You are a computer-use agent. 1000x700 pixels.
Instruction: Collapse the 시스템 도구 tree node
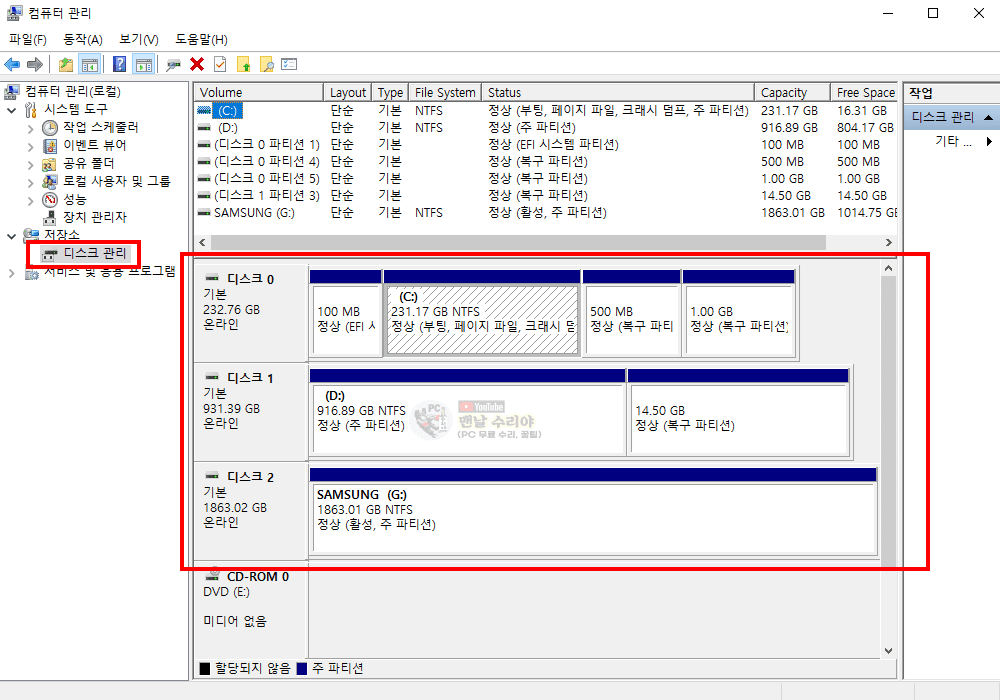[x=12, y=110]
